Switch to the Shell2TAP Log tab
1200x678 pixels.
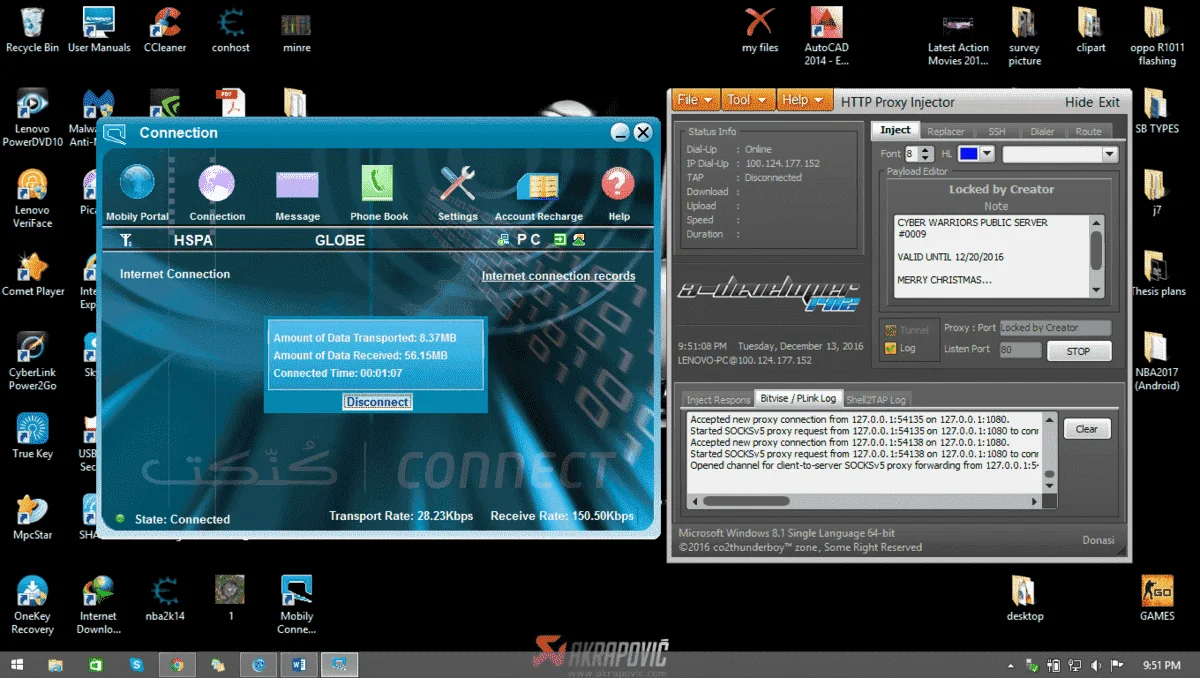876,399
